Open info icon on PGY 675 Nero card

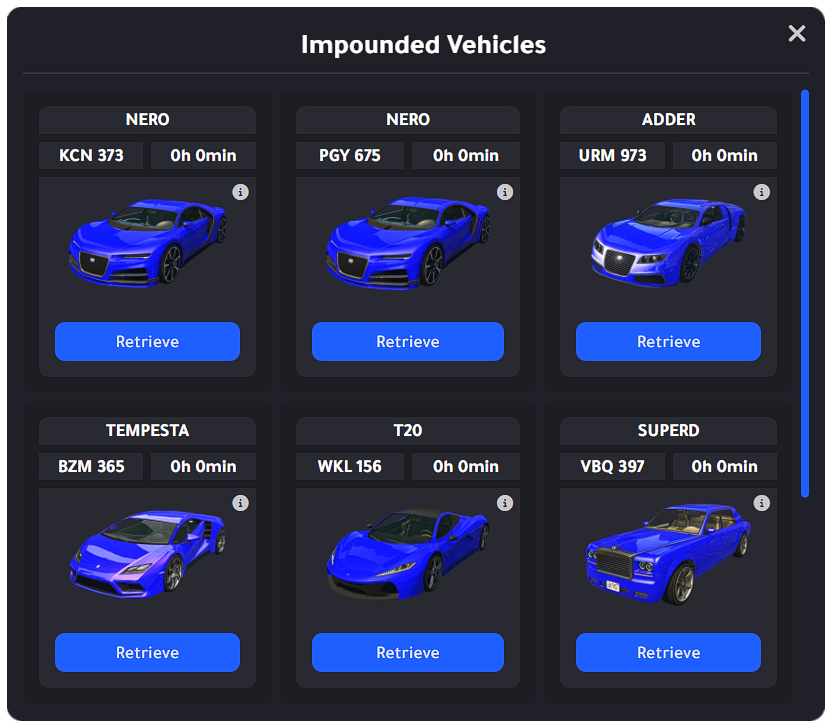coord(505,192)
